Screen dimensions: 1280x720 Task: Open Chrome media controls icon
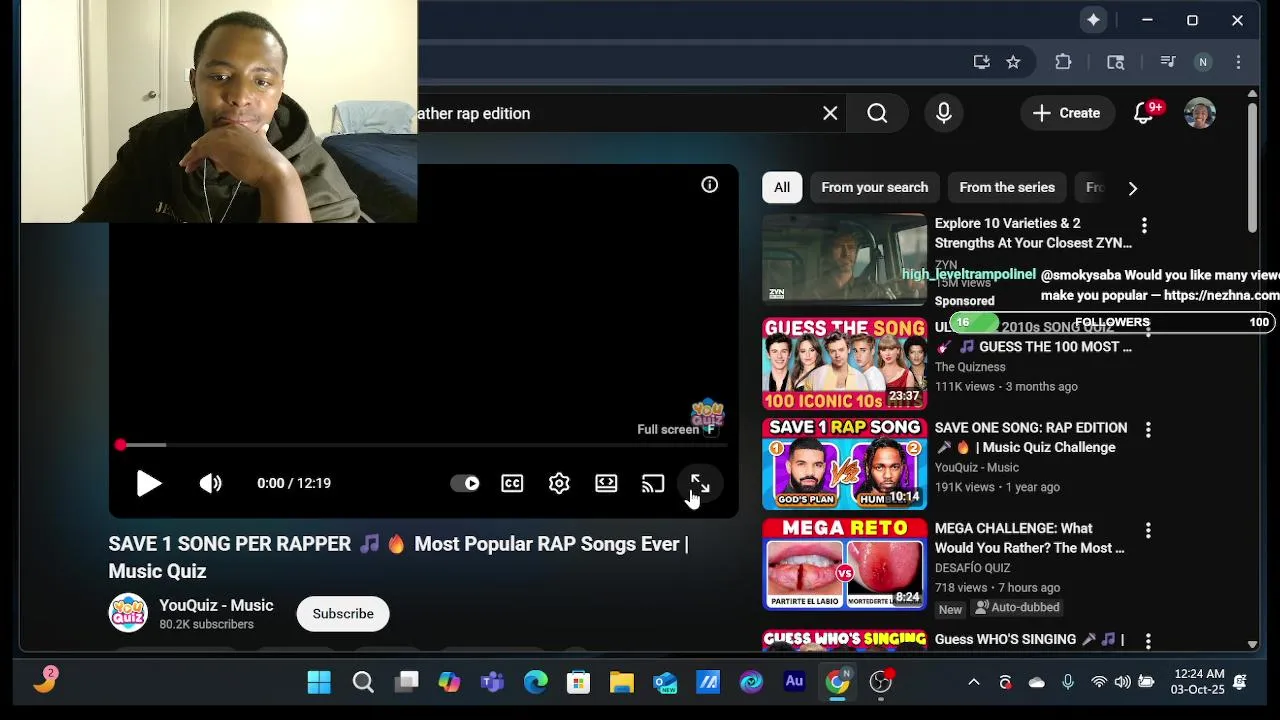pyautogui.click(x=1167, y=62)
